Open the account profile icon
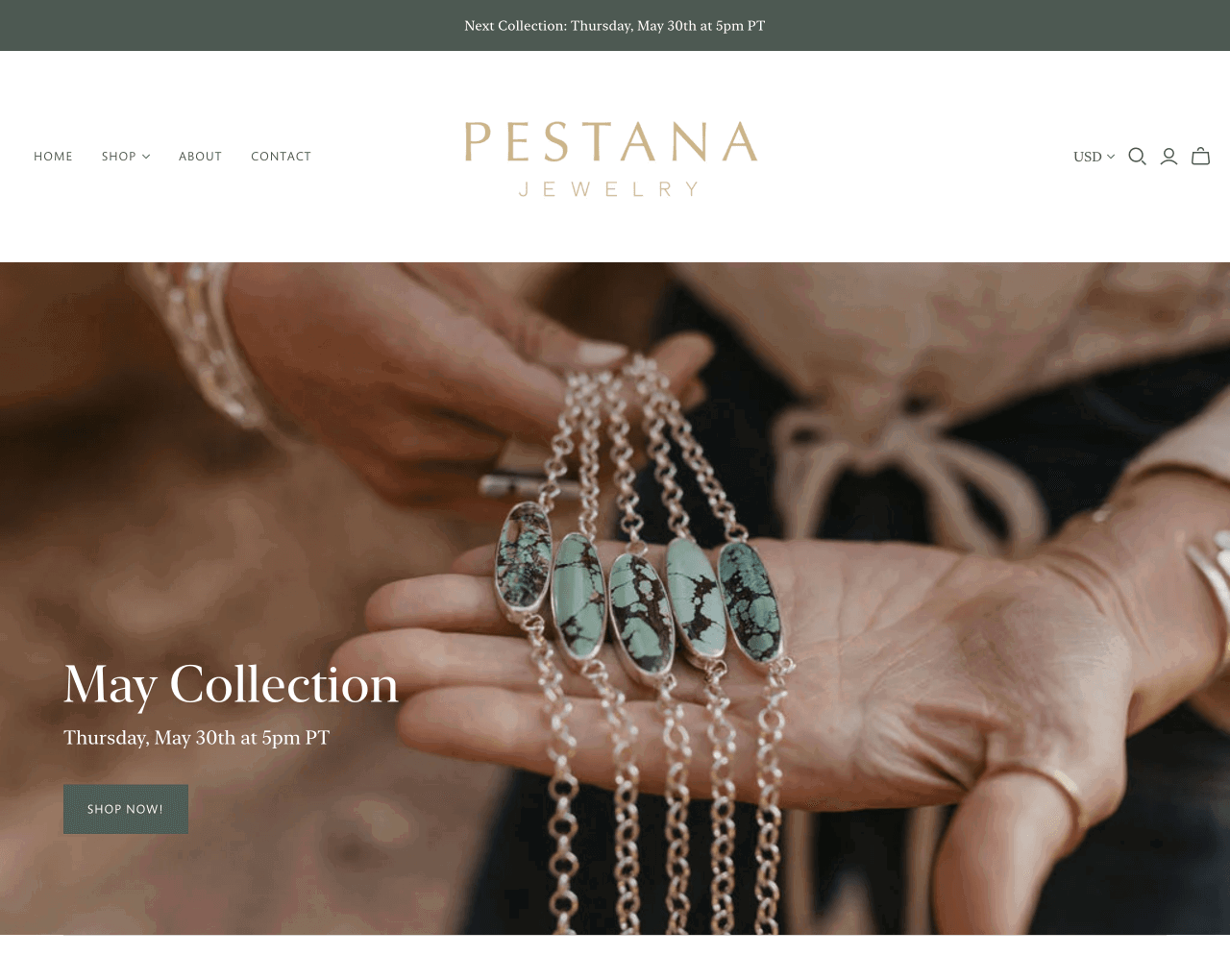The height and width of the screenshot is (980, 1230). pos(1168,157)
